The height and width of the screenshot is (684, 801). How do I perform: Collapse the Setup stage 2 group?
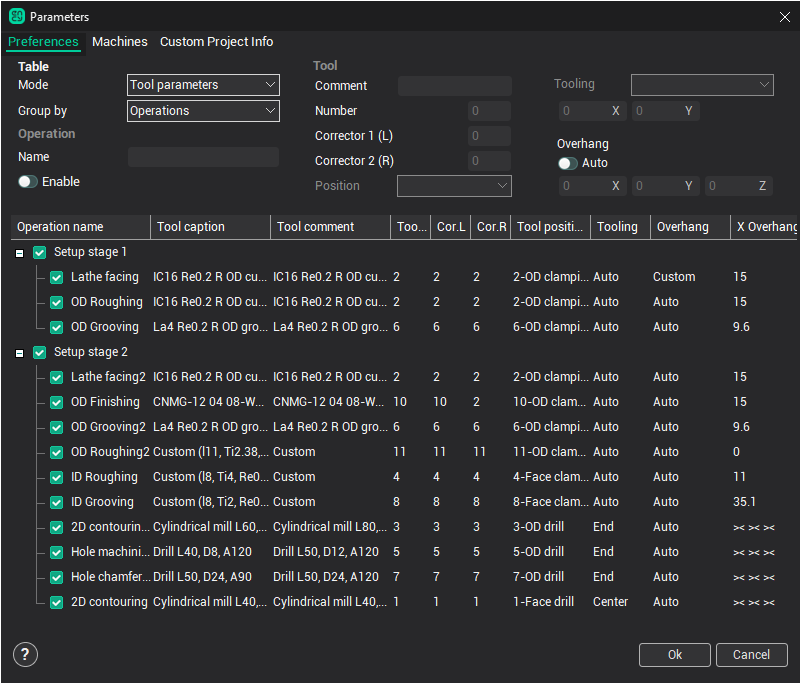[20, 353]
